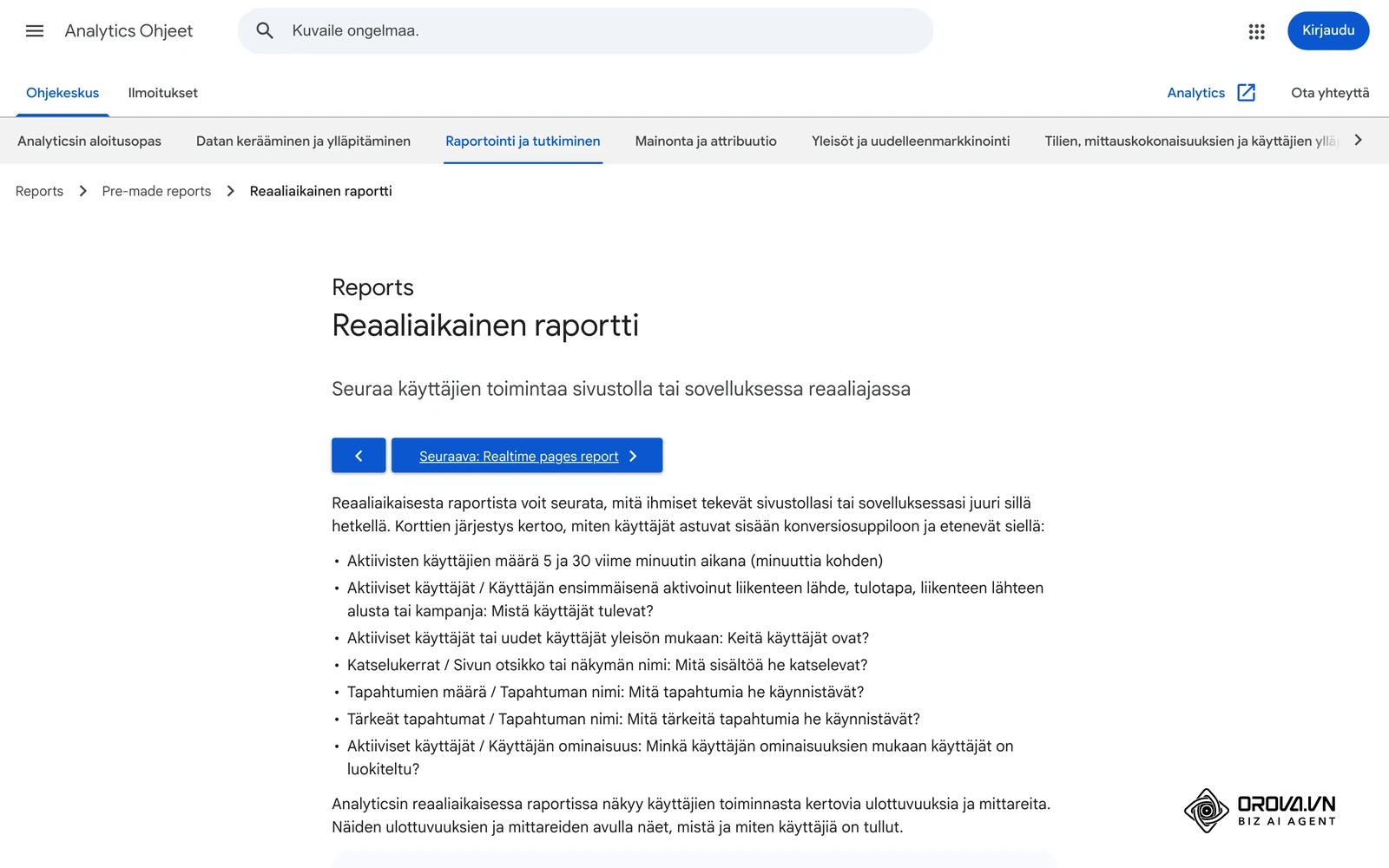Click bullet about liikenteen lähde, tulotapa
The height and width of the screenshot is (868, 1389).
point(695,599)
